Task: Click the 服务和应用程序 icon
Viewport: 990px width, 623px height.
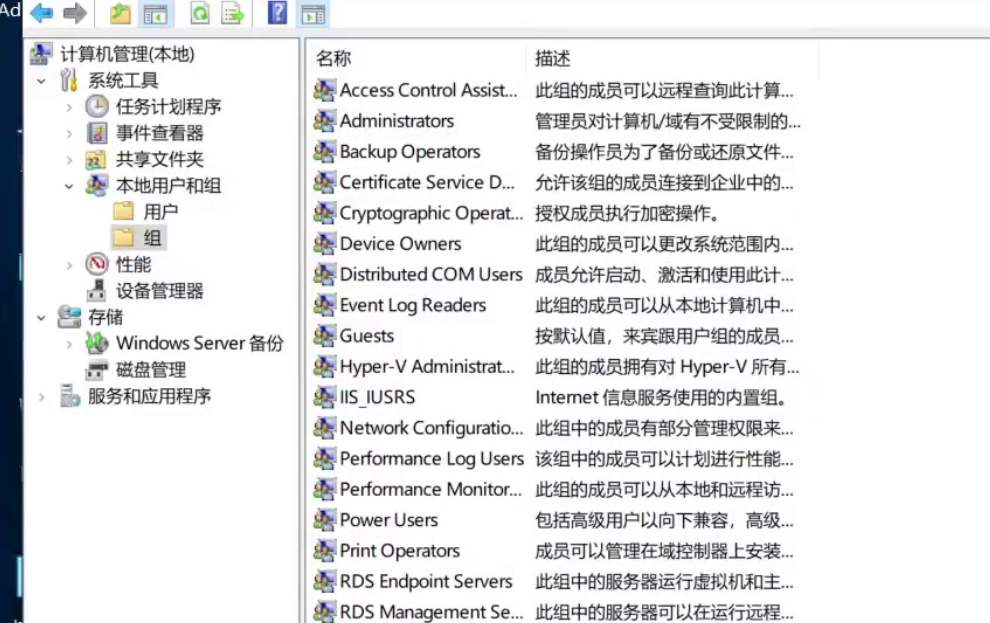Action: point(69,396)
